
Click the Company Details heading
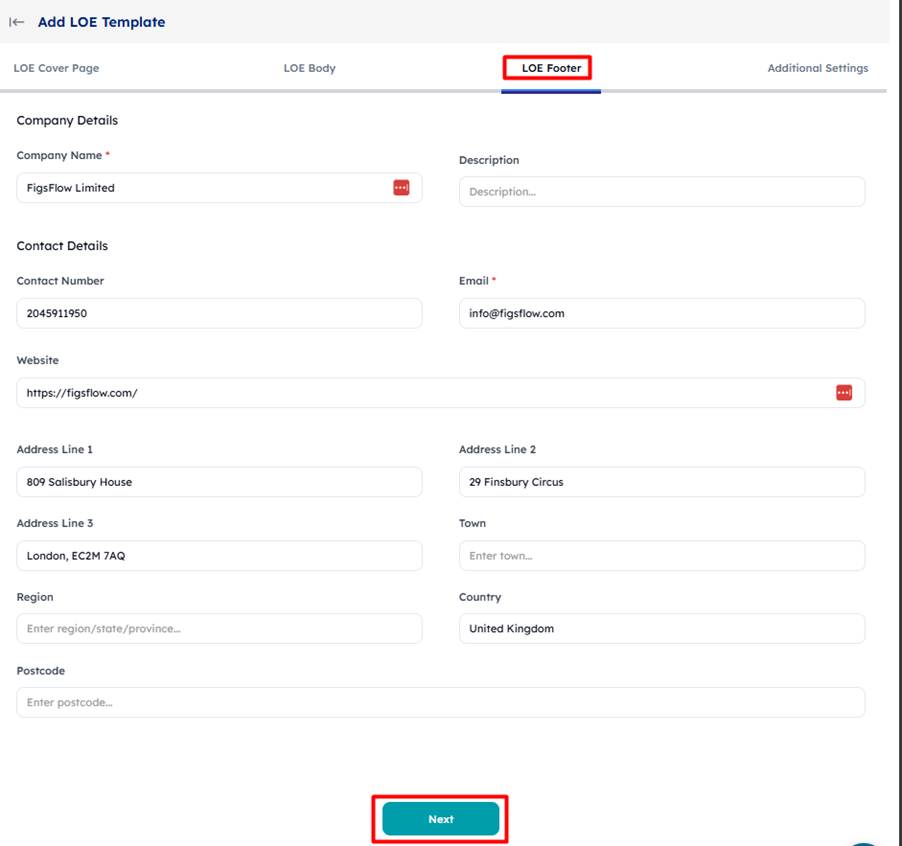[x=67, y=120]
